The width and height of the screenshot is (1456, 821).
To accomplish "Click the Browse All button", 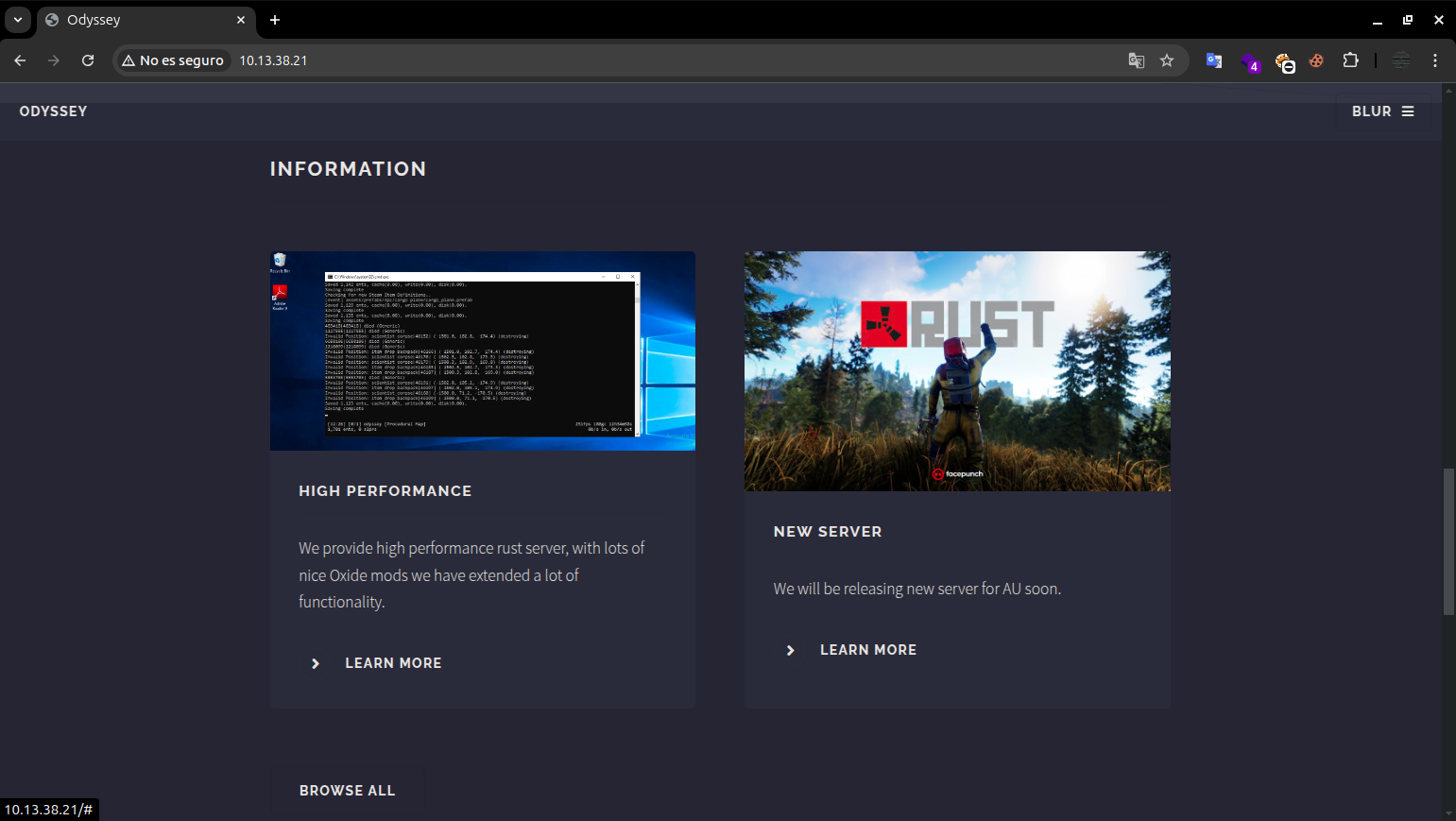I will (x=347, y=791).
